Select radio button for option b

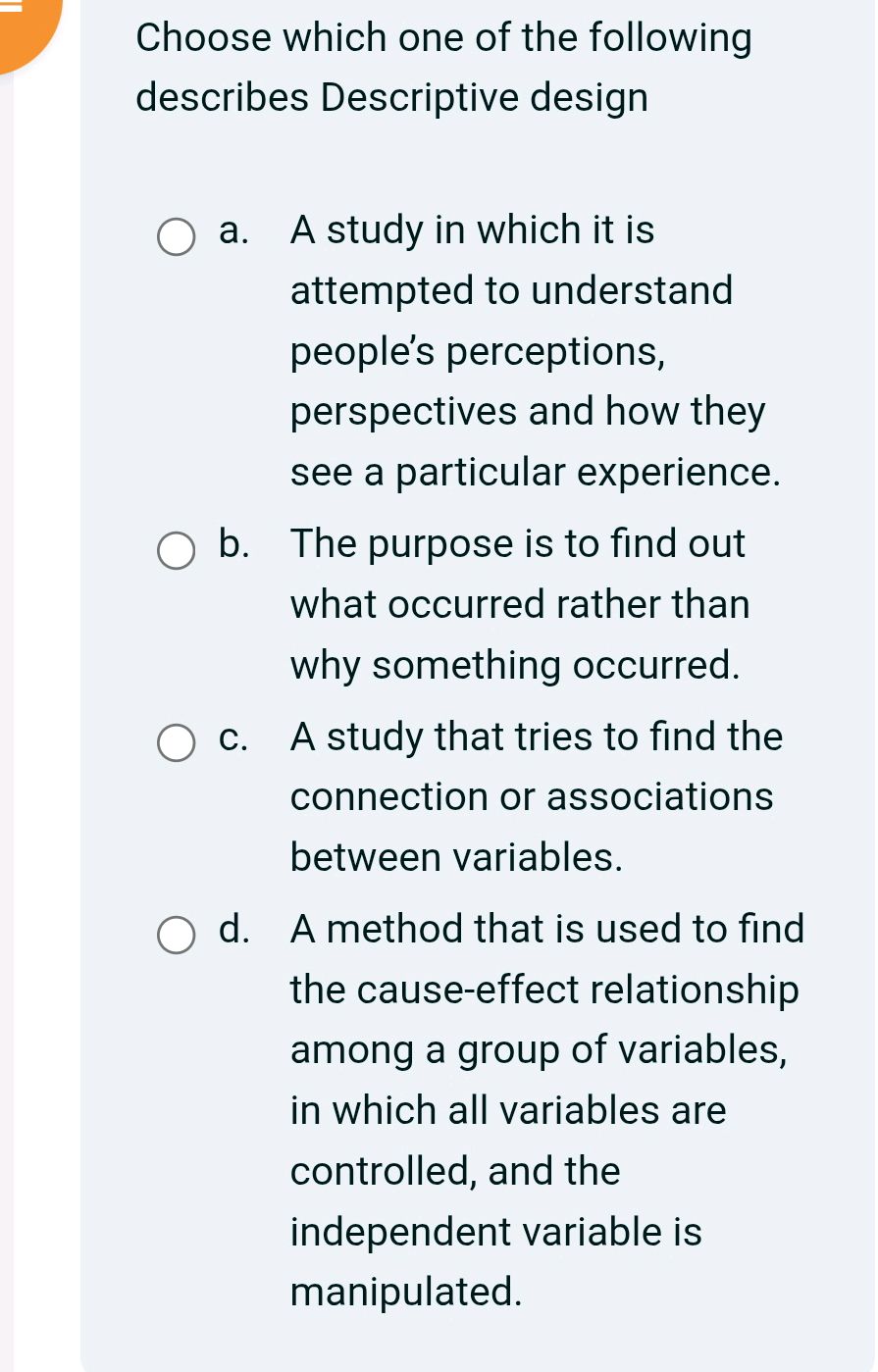176,550
